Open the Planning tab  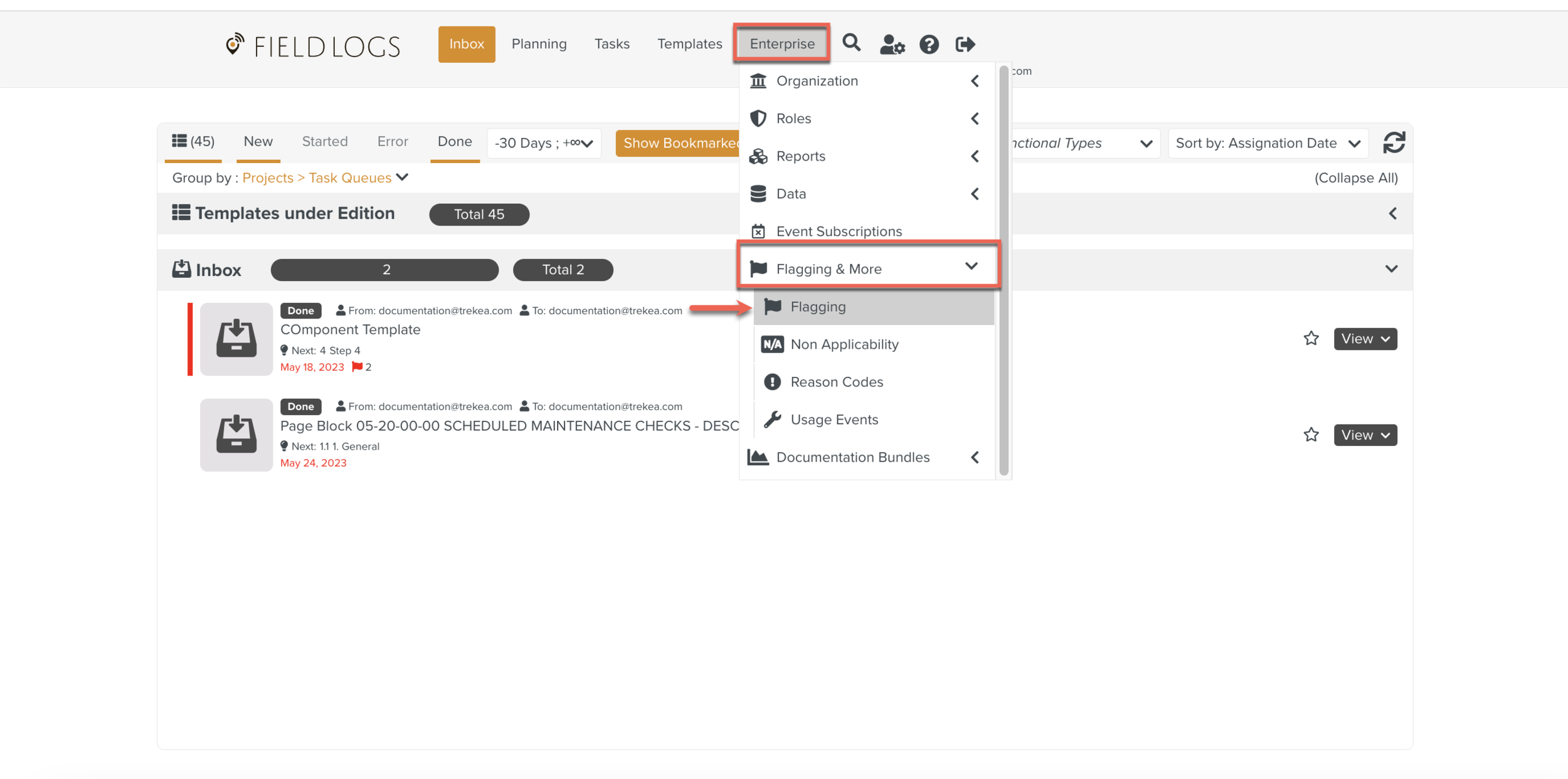pos(539,44)
